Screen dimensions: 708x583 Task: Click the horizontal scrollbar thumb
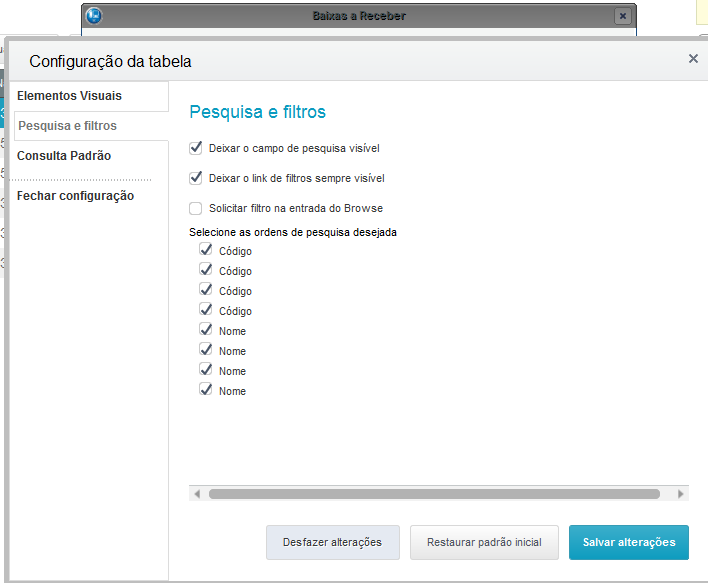pyautogui.click(x=434, y=494)
